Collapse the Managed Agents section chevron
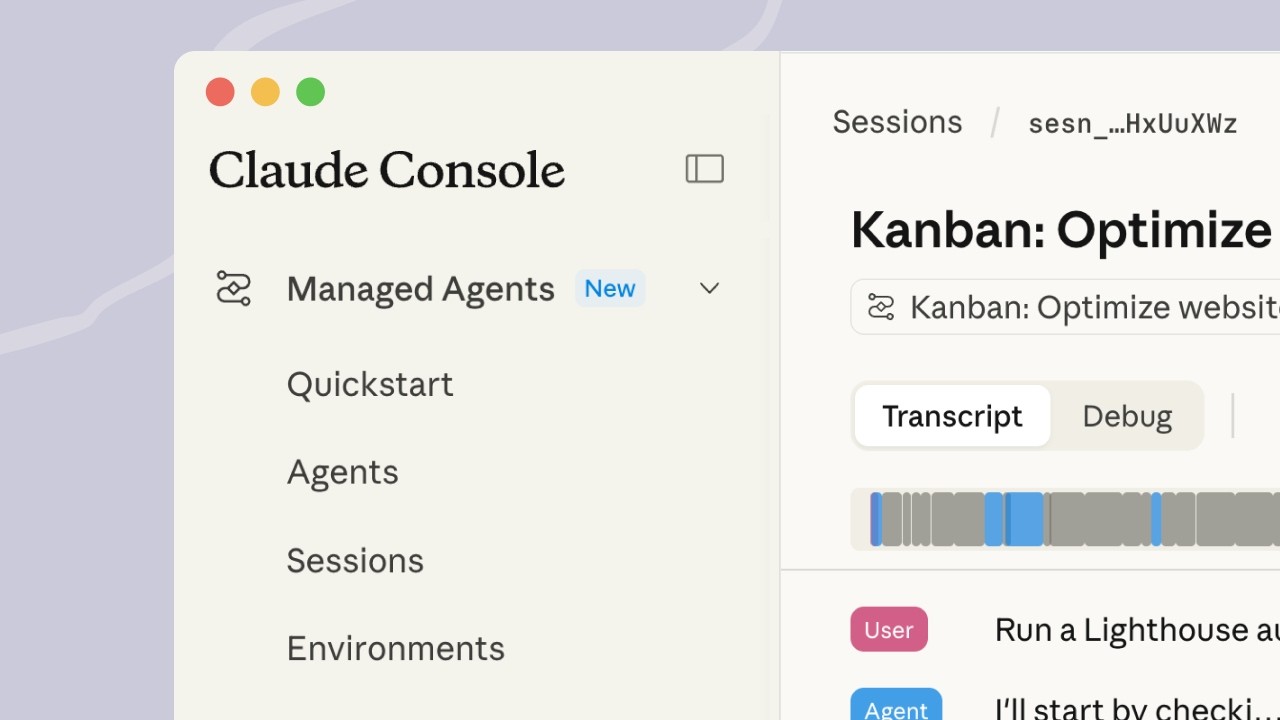 (x=709, y=289)
